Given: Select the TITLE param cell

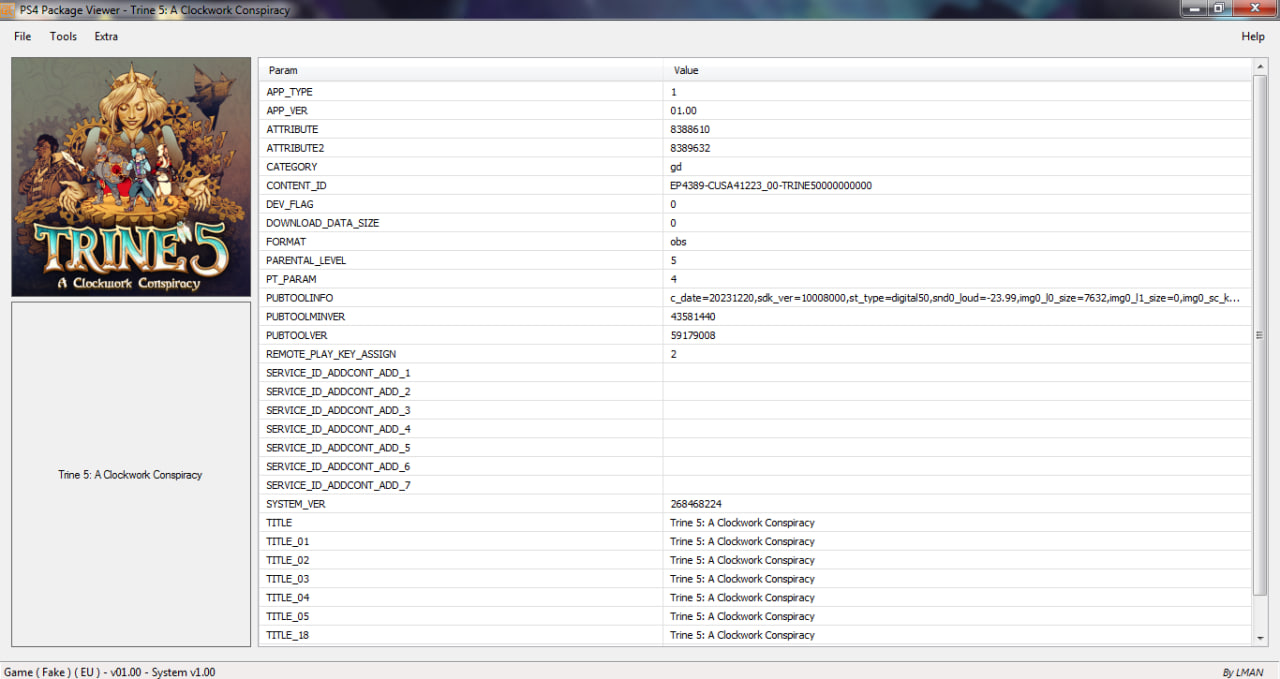Looking at the screenshot, I should pyautogui.click(x=461, y=523).
